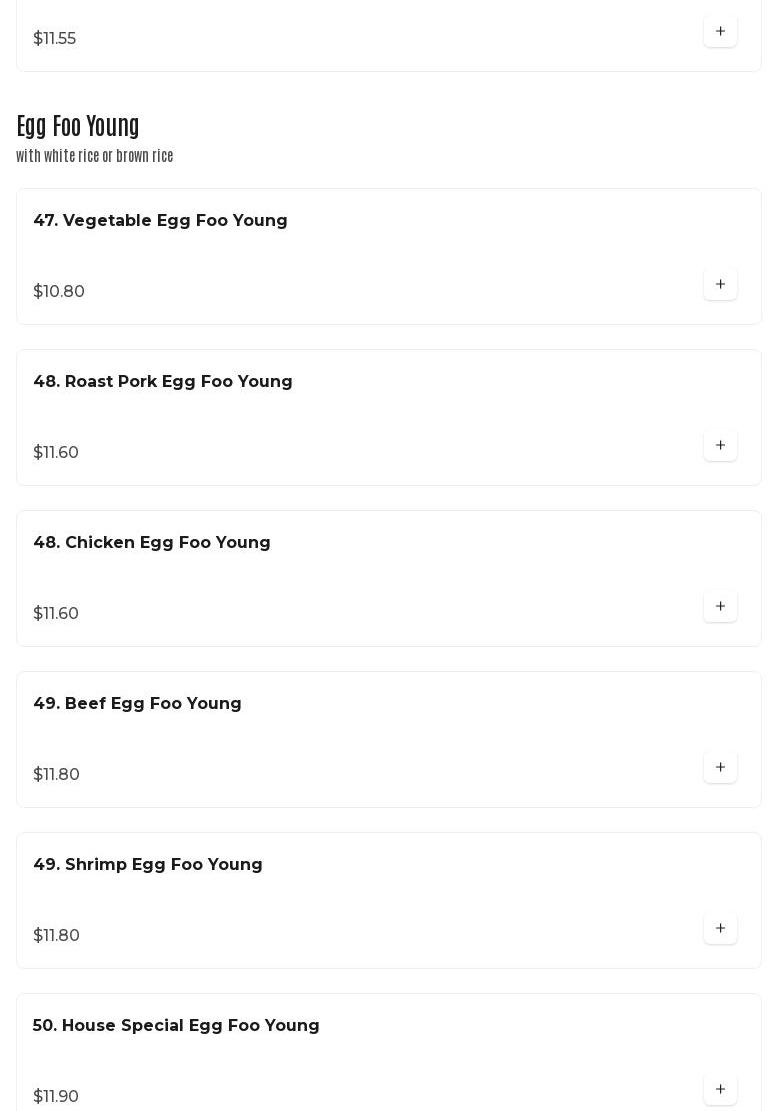Select the $11.90 House Special price
Image resolution: width=778 pixels, height=1111 pixels.
56,1097
